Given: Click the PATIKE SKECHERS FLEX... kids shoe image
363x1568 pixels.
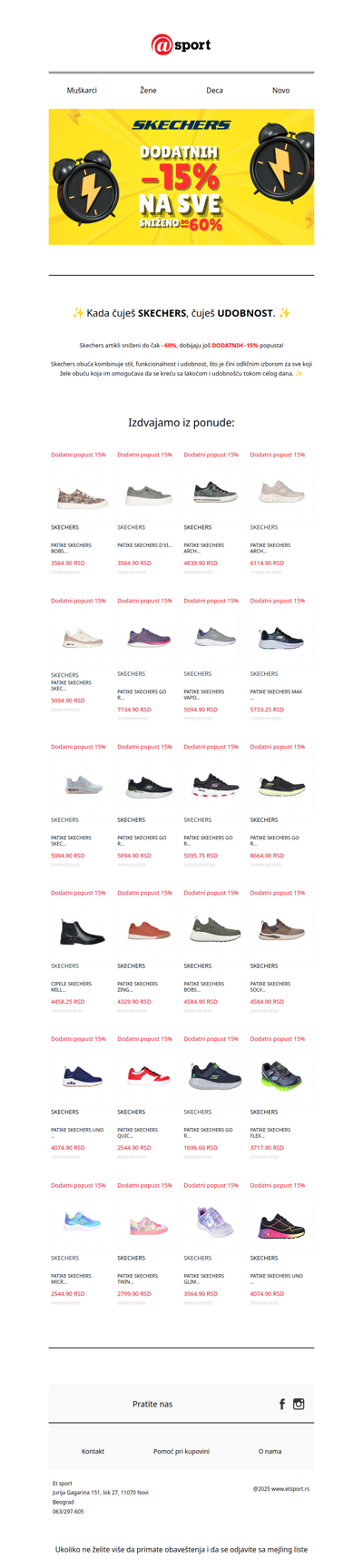Looking at the screenshot, I should [280, 1076].
